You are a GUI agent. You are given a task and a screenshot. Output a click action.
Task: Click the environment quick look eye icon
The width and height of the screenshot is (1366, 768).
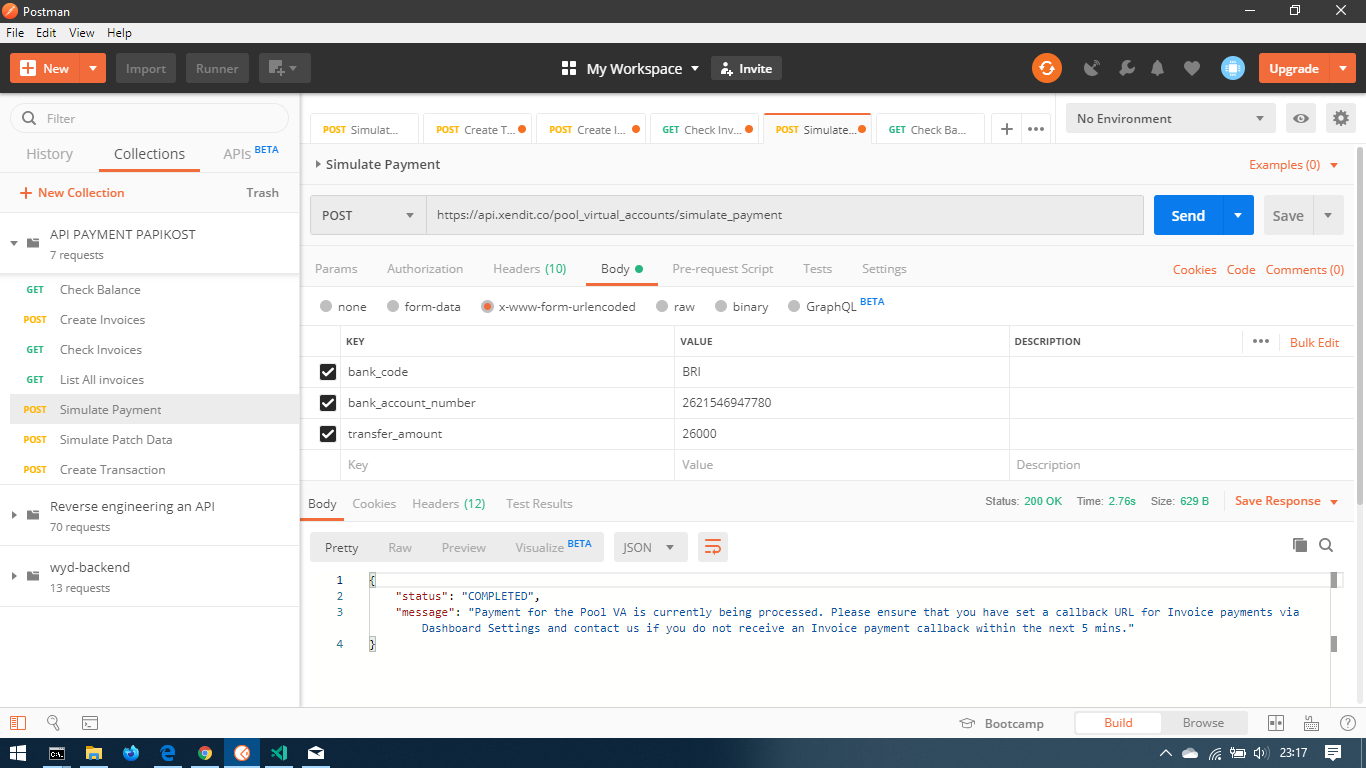[x=1301, y=118]
